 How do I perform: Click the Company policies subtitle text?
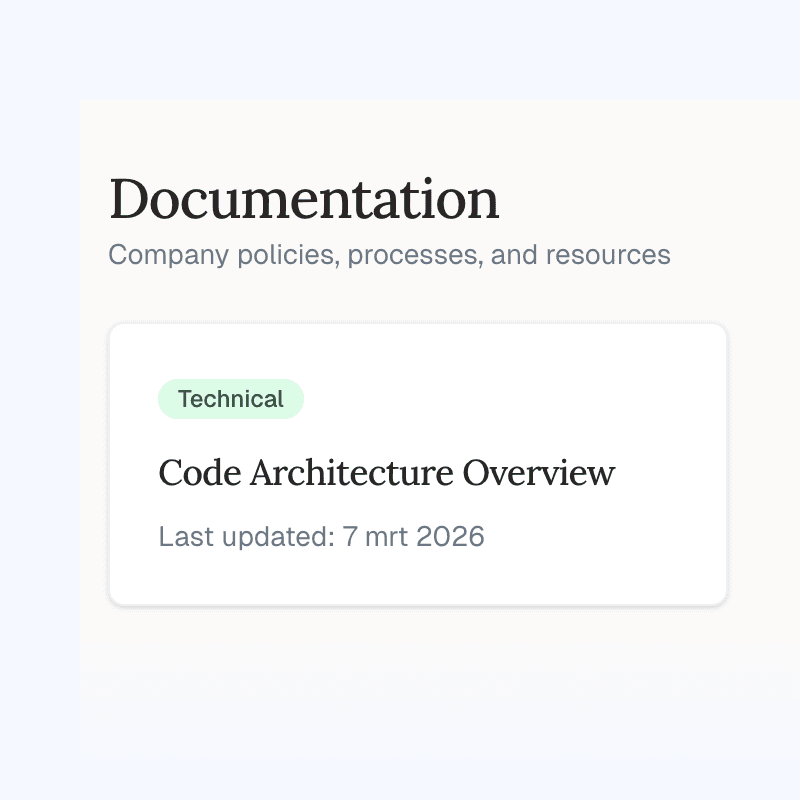pos(389,255)
